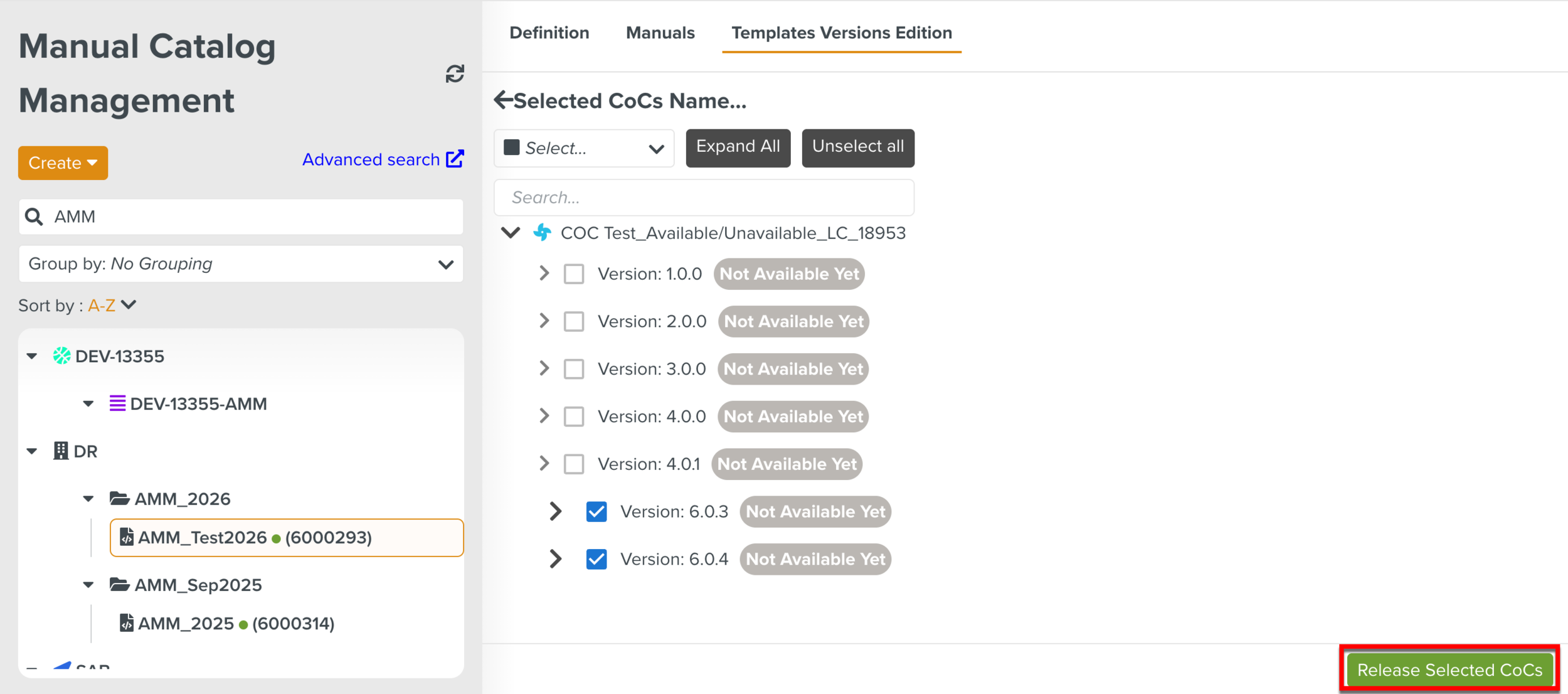Screen dimensions: 1568x694
Task: Click the purple list icon for DEV-13355-AMM
Action: point(117,403)
